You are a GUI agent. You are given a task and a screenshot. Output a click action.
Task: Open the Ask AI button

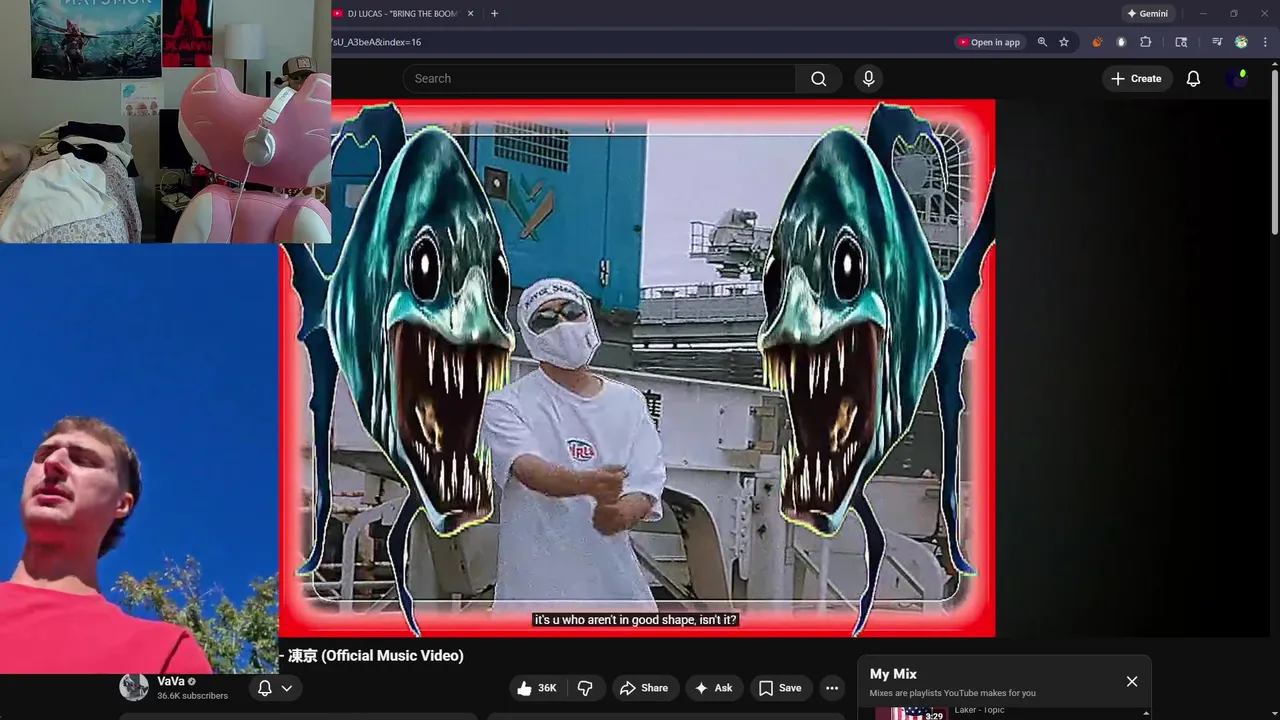(714, 688)
